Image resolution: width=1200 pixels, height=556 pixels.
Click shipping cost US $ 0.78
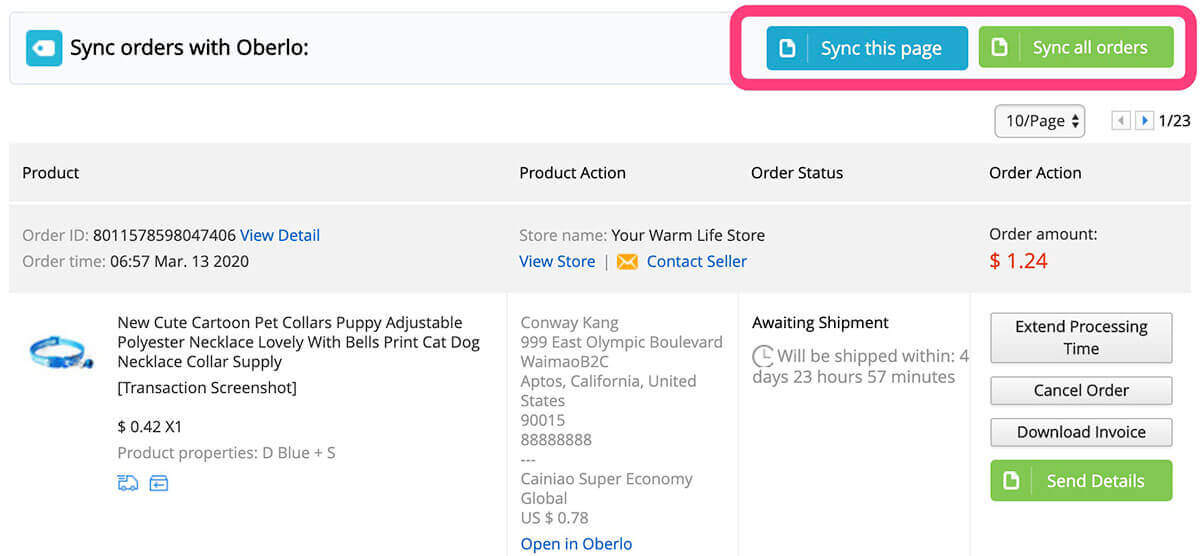555,518
